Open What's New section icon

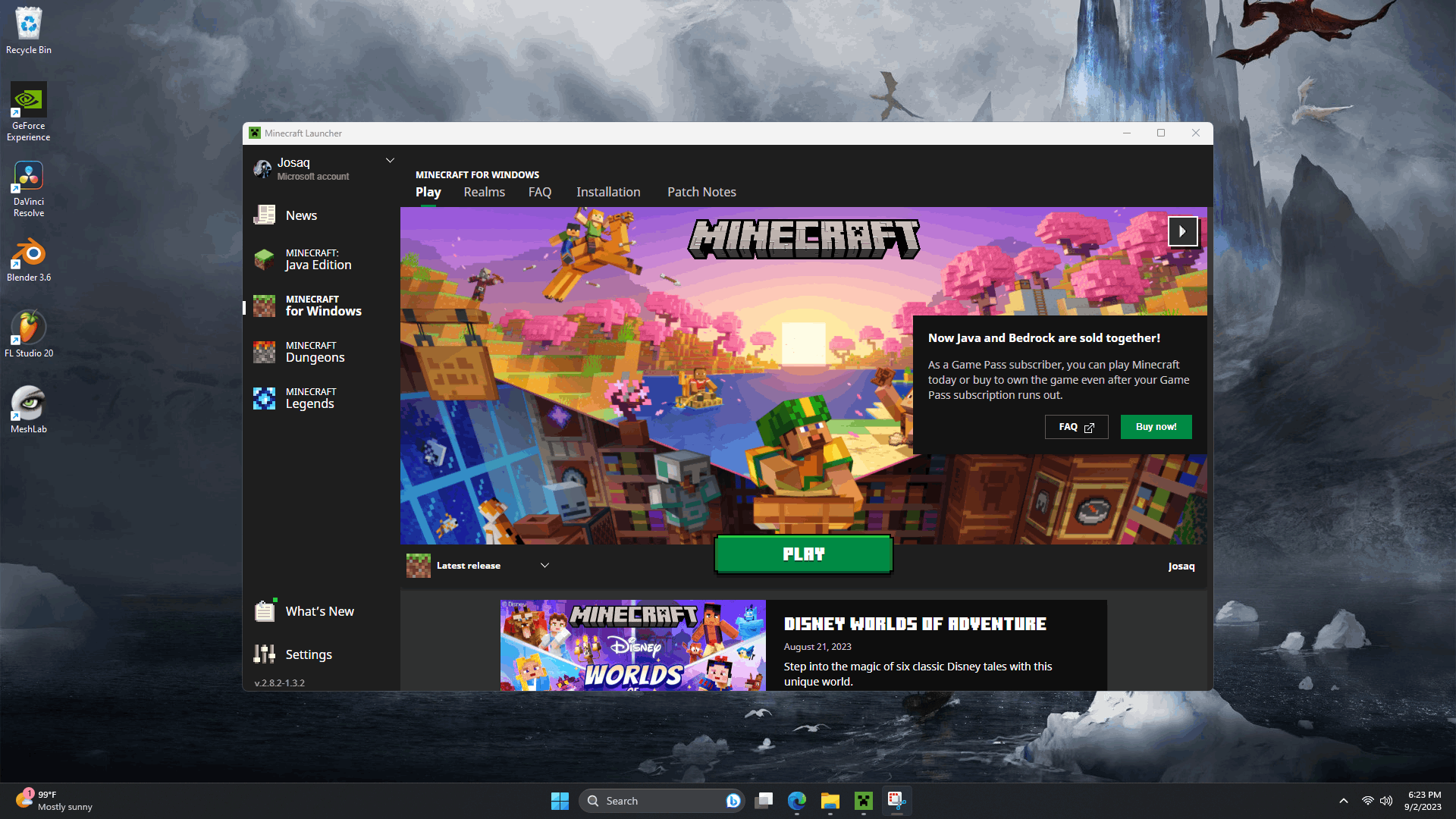264,611
